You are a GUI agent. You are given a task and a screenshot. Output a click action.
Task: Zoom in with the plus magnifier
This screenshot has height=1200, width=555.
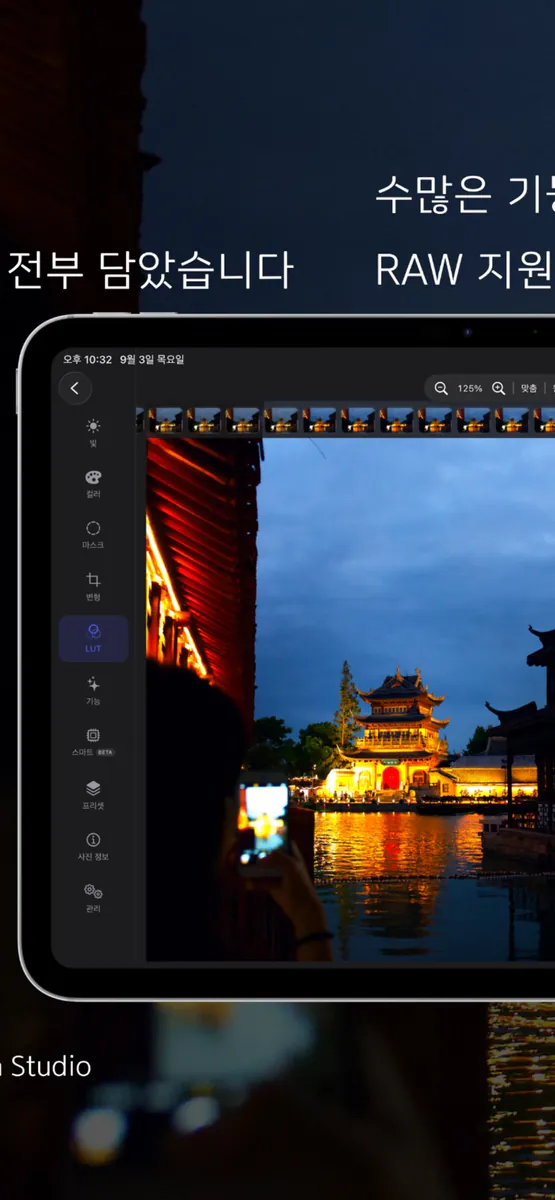pyautogui.click(x=498, y=388)
